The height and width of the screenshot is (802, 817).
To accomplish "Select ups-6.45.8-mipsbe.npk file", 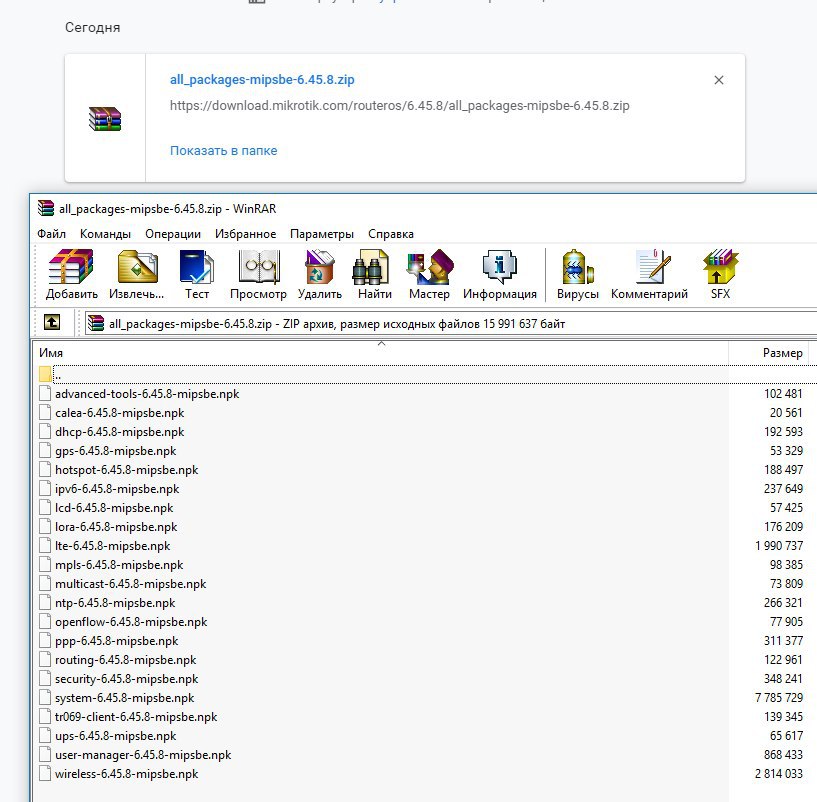I will (116, 736).
